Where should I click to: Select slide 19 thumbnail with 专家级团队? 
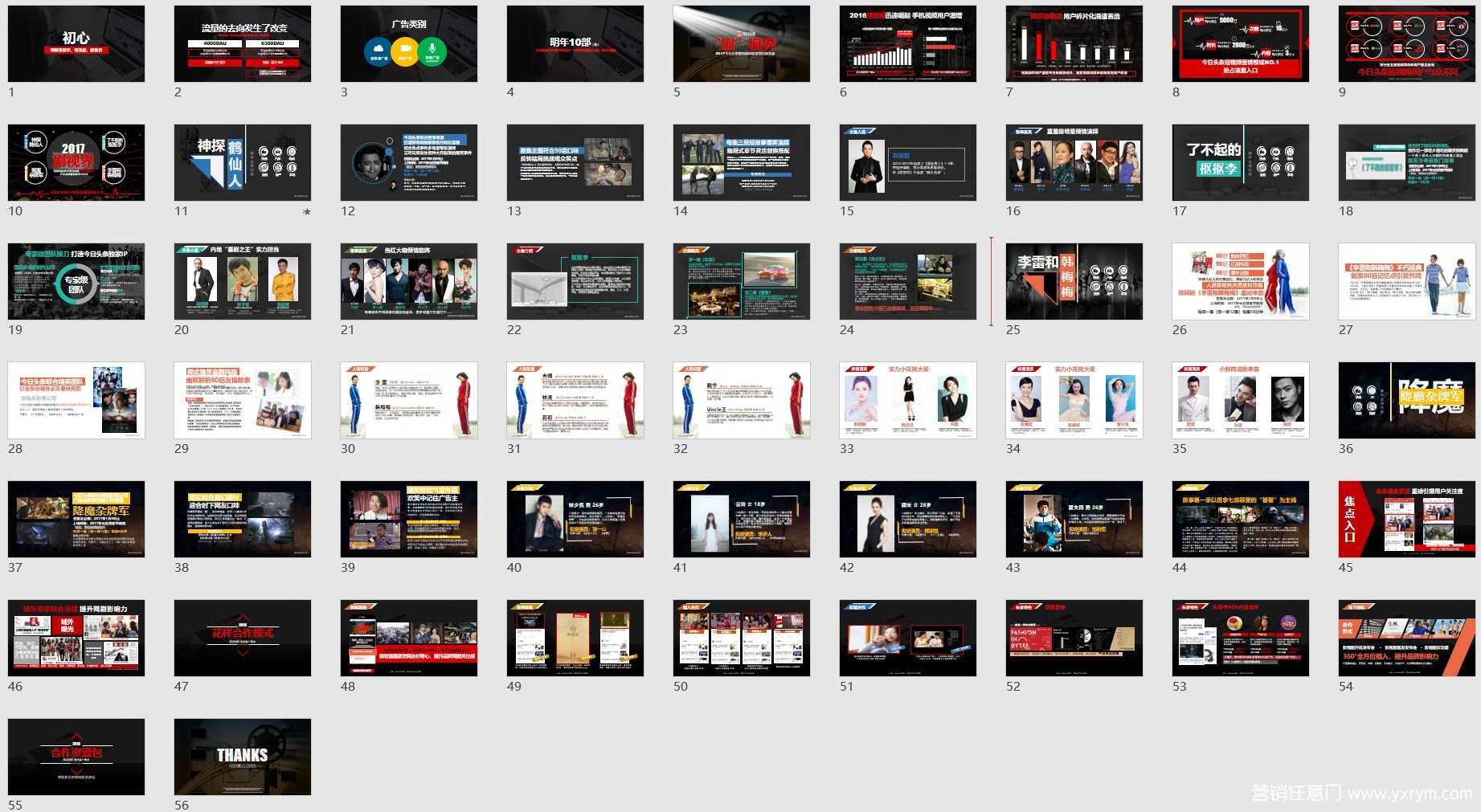(76, 281)
